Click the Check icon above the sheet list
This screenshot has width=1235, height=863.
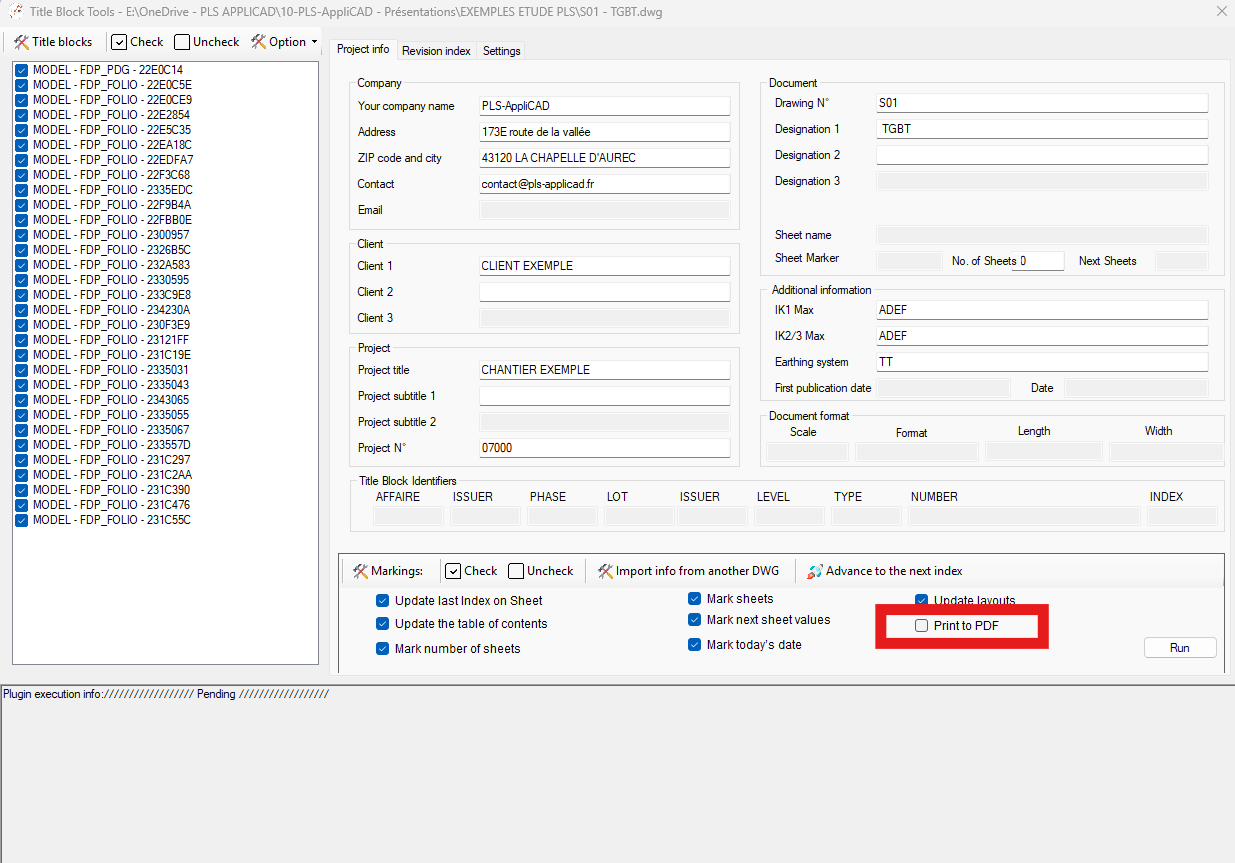coord(119,42)
